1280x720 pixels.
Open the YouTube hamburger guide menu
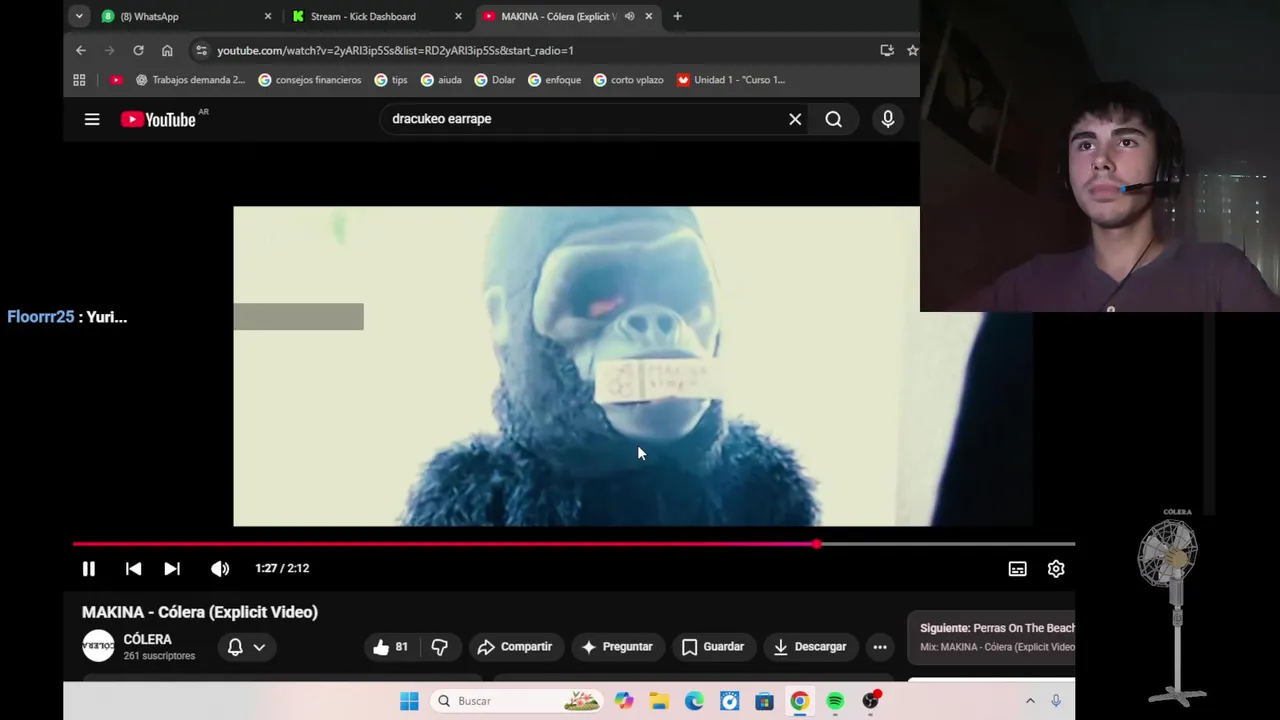92,119
